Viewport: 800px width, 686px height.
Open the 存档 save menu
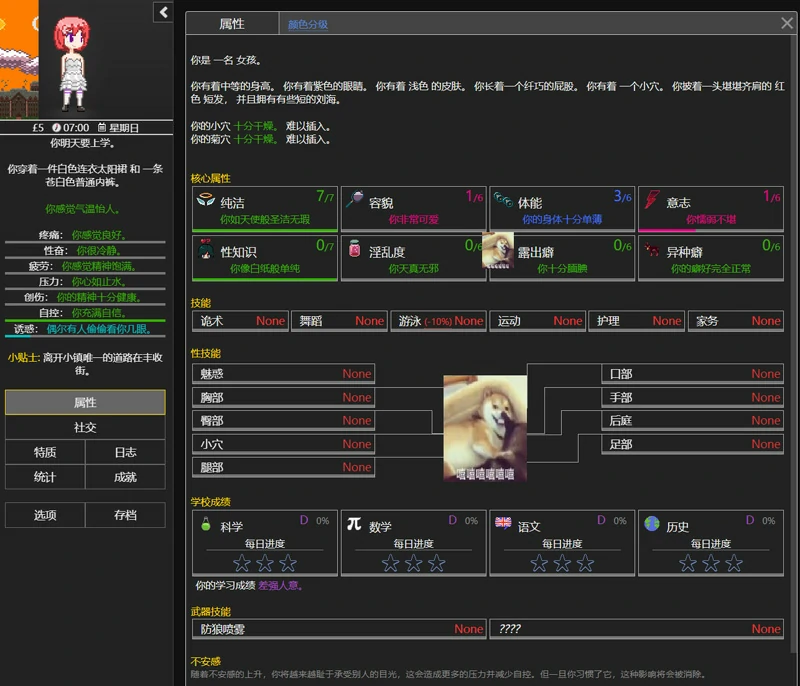click(x=126, y=514)
